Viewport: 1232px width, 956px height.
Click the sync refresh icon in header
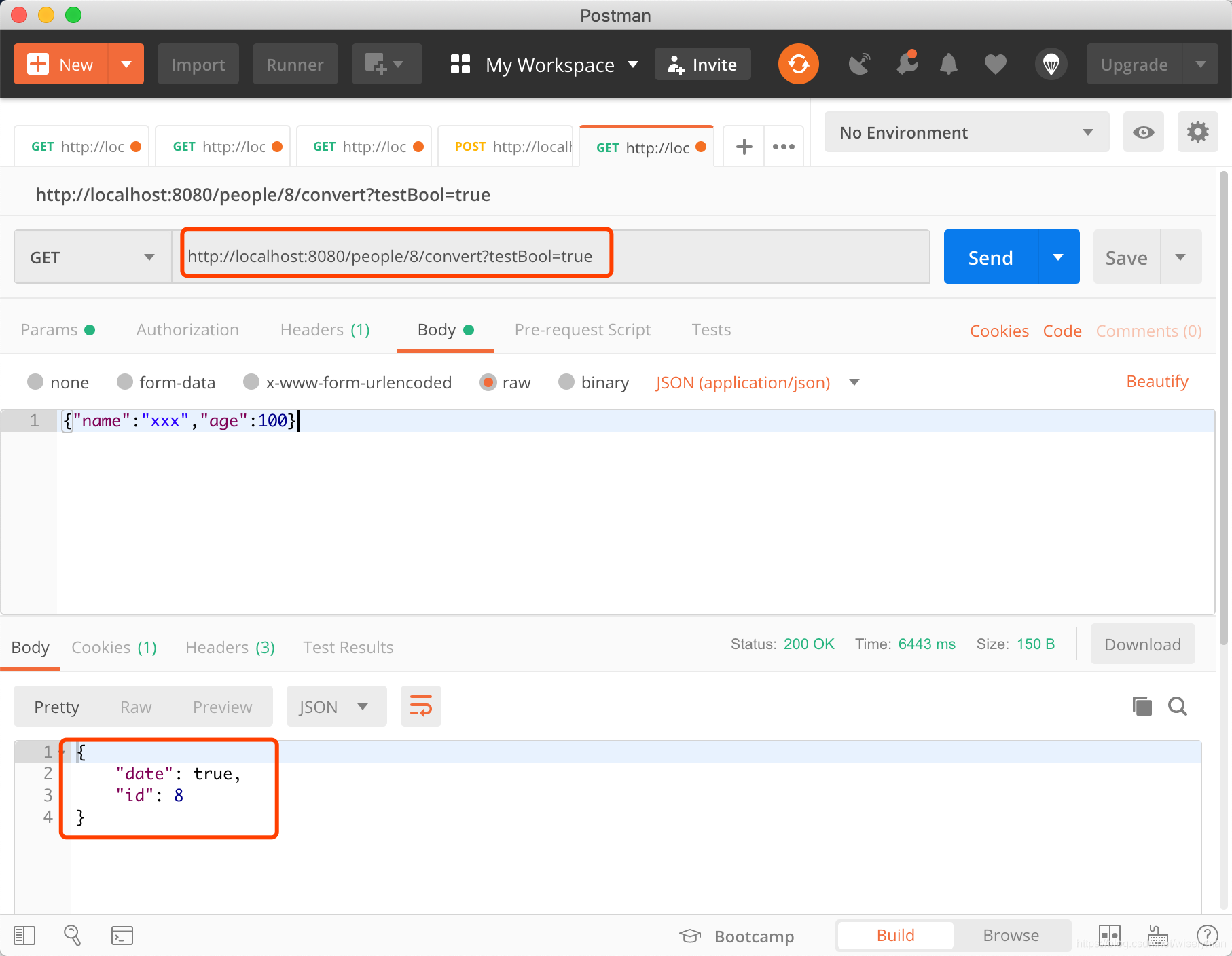click(798, 65)
